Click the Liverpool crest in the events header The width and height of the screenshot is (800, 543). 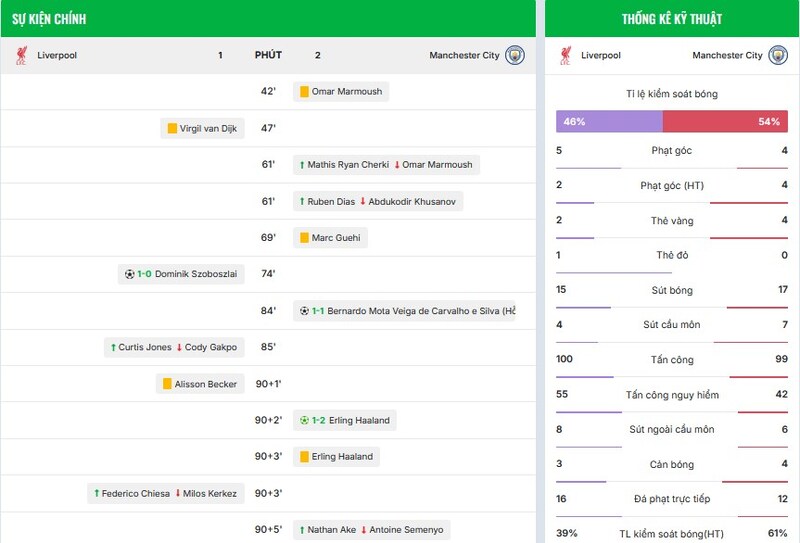tap(20, 56)
